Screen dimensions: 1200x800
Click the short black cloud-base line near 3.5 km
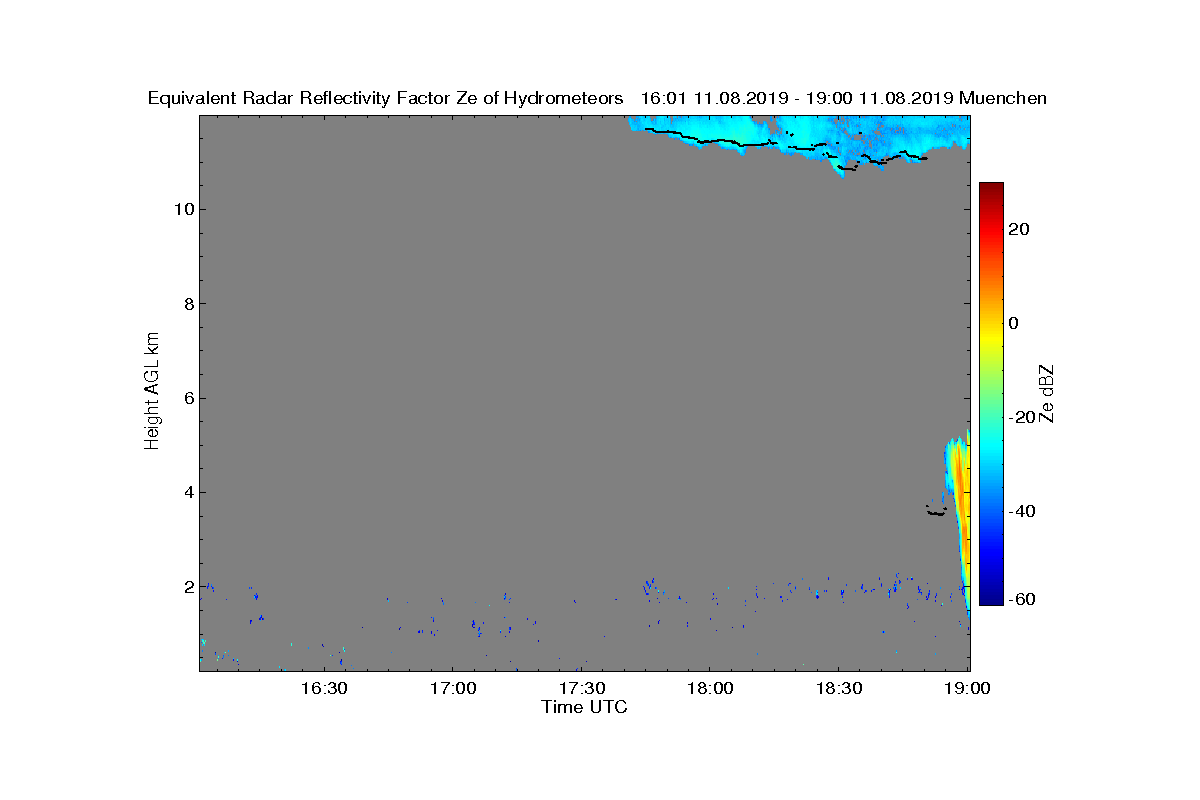coord(936,513)
